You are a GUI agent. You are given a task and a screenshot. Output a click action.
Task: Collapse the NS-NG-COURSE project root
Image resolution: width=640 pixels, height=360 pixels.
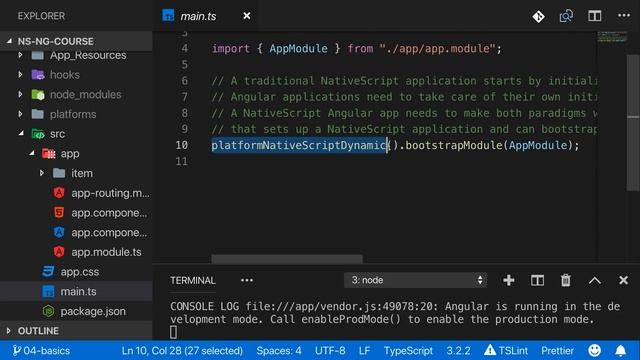[x=9, y=41]
